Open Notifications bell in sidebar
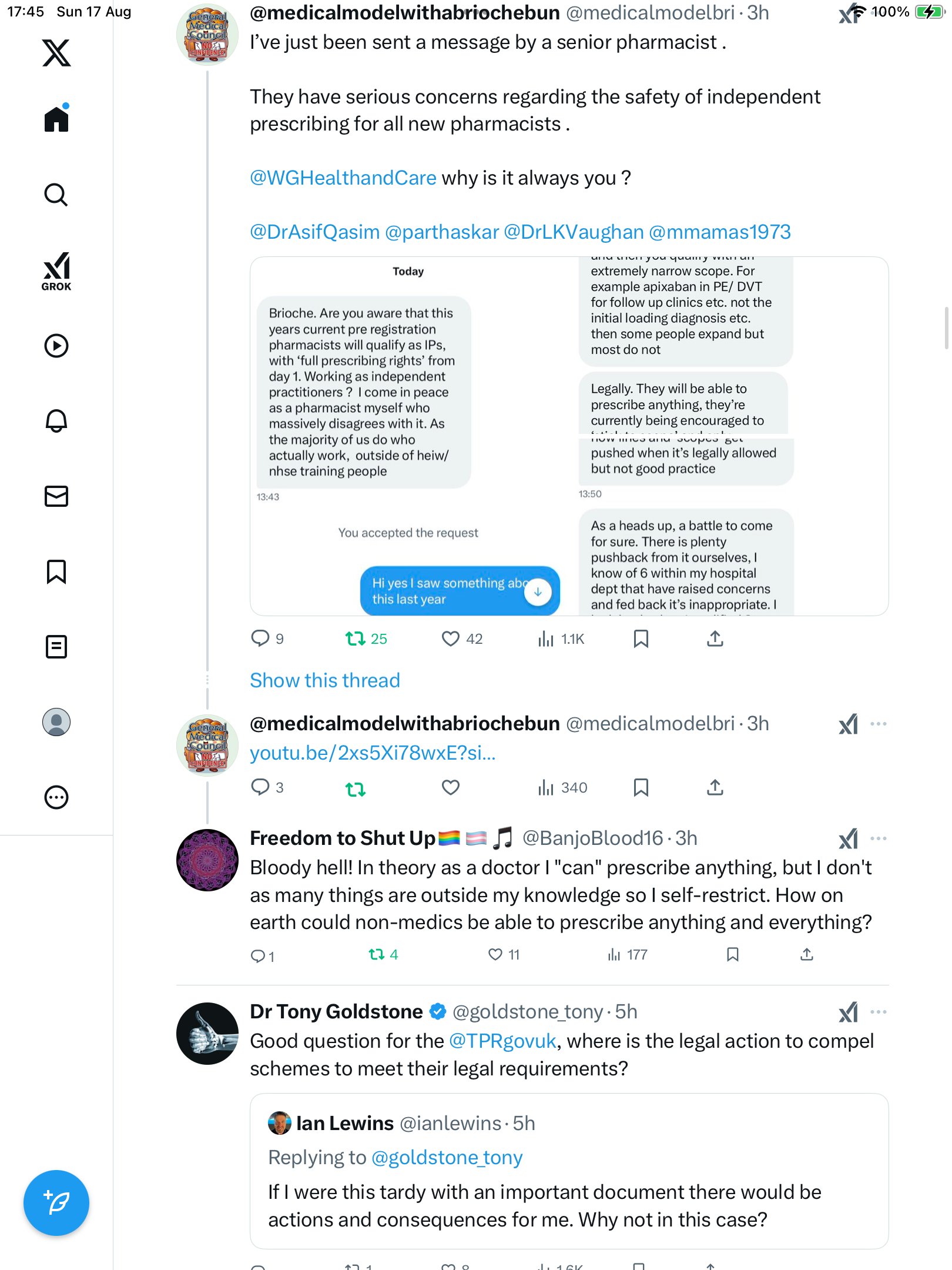Screen dimensions: 952x1270 [56, 420]
